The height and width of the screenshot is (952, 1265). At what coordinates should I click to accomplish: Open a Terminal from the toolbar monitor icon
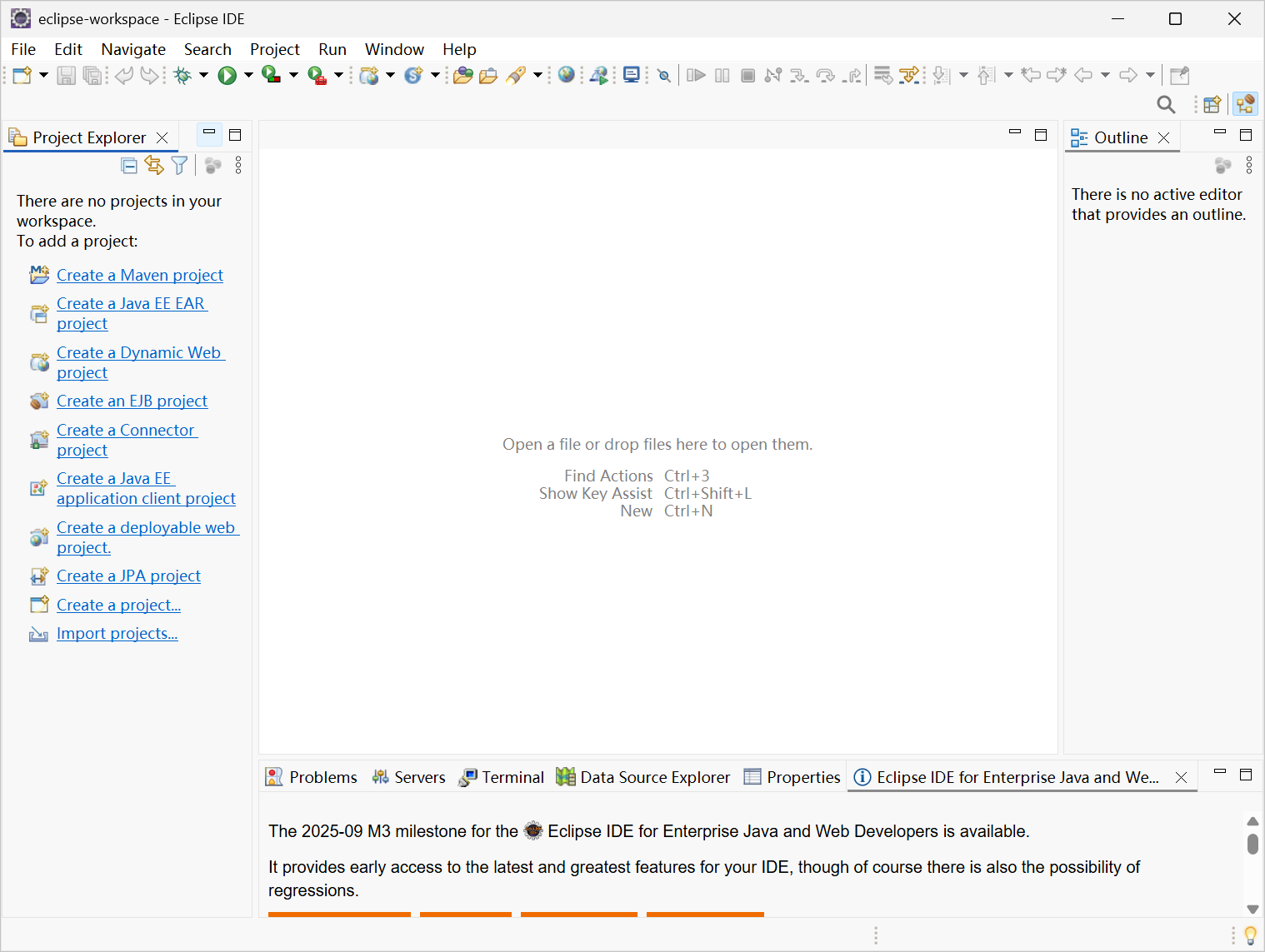tap(632, 76)
